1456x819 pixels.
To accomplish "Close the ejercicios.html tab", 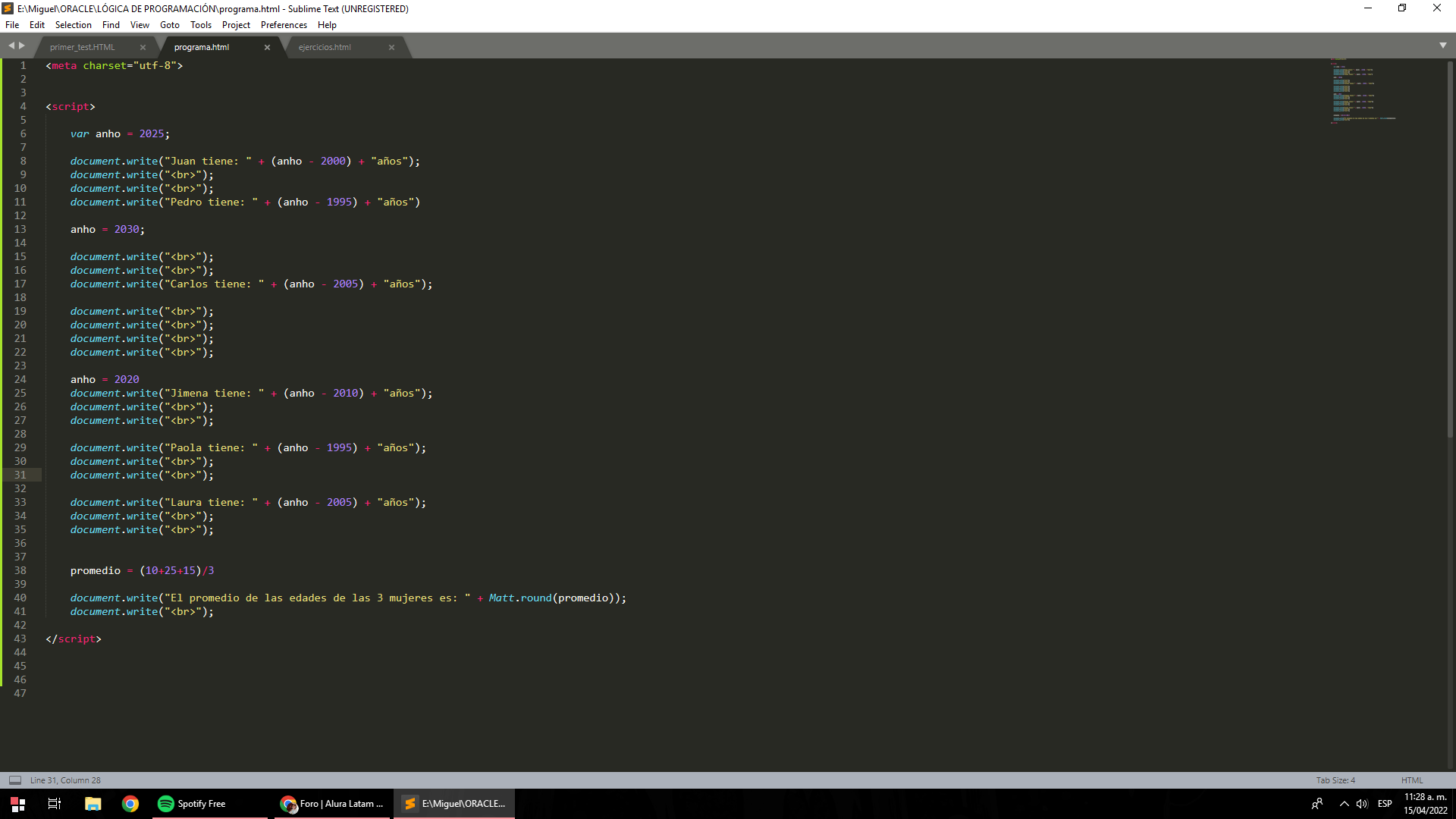I will tap(391, 47).
